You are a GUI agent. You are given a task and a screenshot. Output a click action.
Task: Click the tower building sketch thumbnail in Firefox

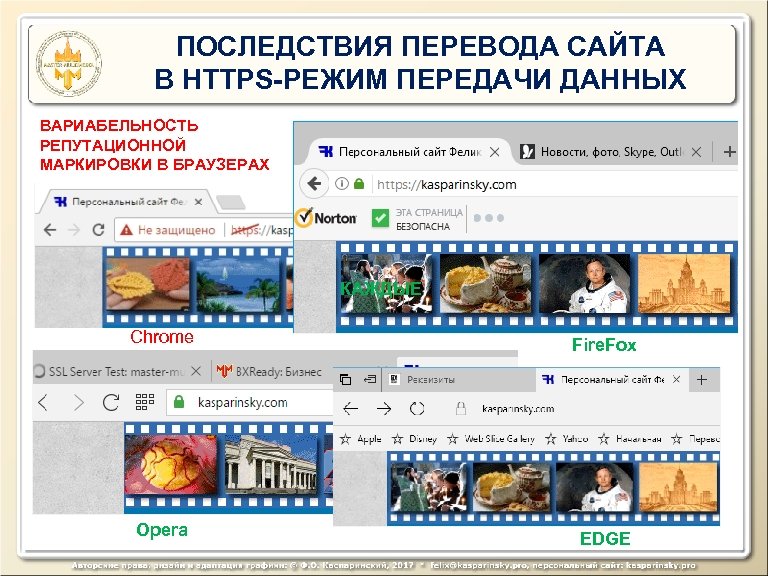pyautogui.click(x=684, y=283)
